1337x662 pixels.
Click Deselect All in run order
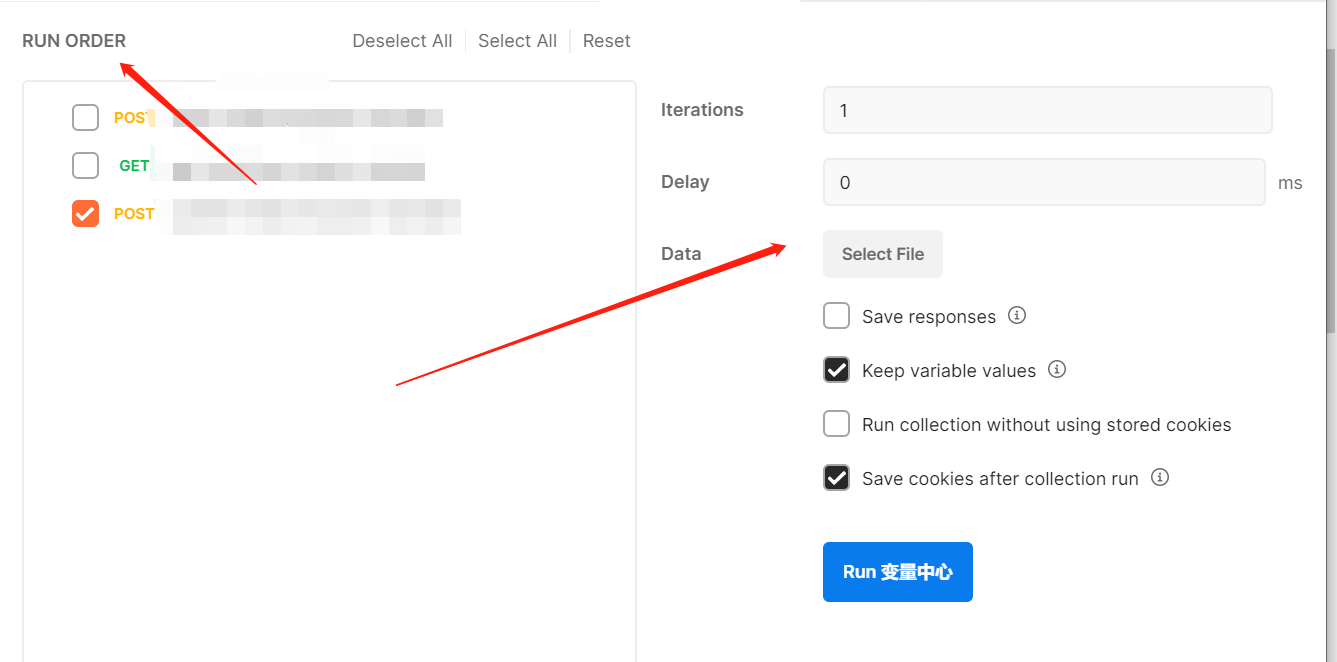pos(402,41)
